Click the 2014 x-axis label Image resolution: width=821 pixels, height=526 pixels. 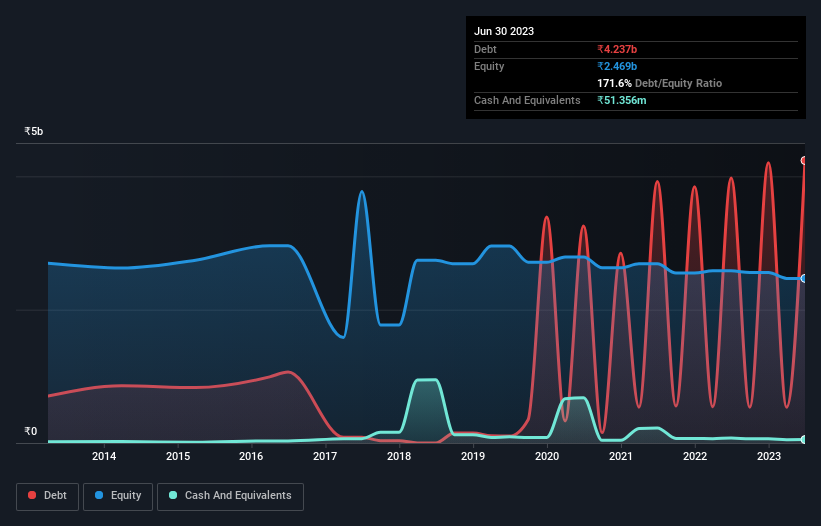point(104,456)
